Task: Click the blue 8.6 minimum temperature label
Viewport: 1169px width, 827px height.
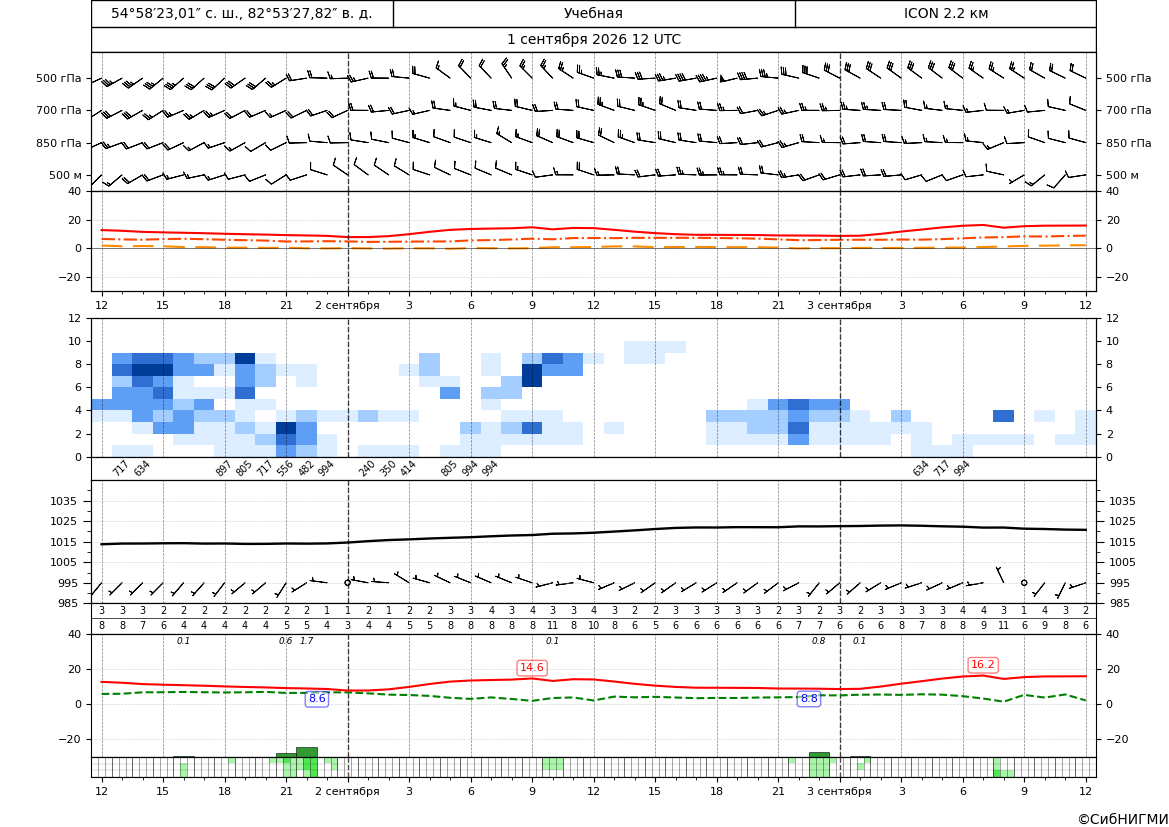Action: 317,699
